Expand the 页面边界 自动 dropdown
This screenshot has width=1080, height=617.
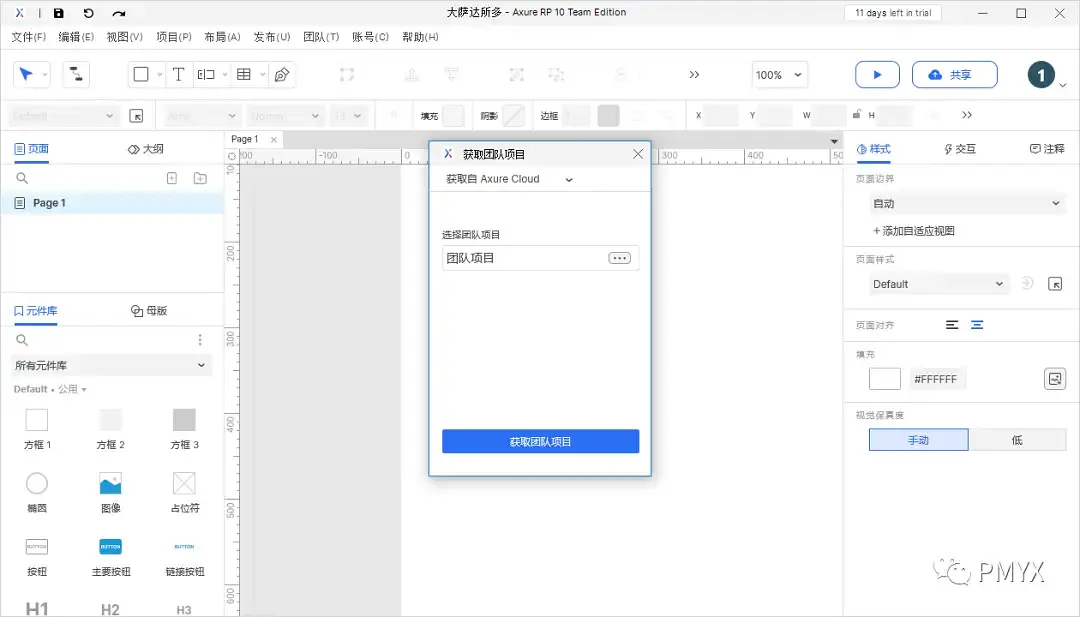click(x=966, y=202)
